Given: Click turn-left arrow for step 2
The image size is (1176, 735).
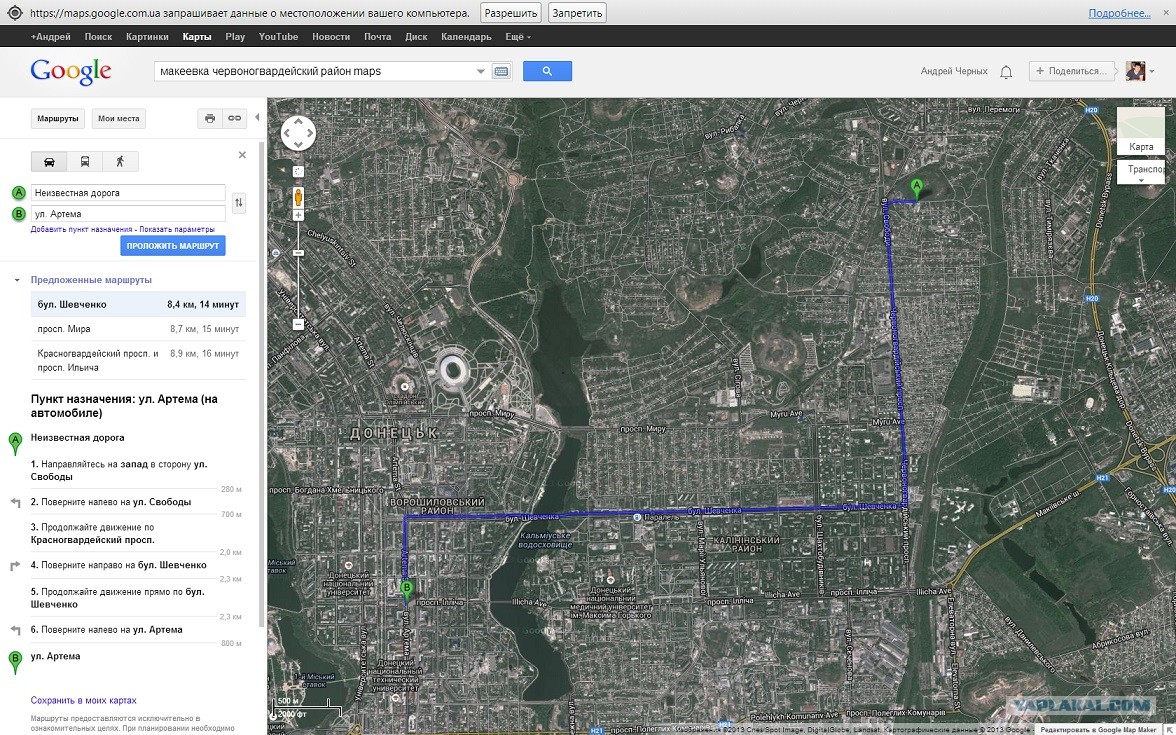Looking at the screenshot, I should click(15, 503).
